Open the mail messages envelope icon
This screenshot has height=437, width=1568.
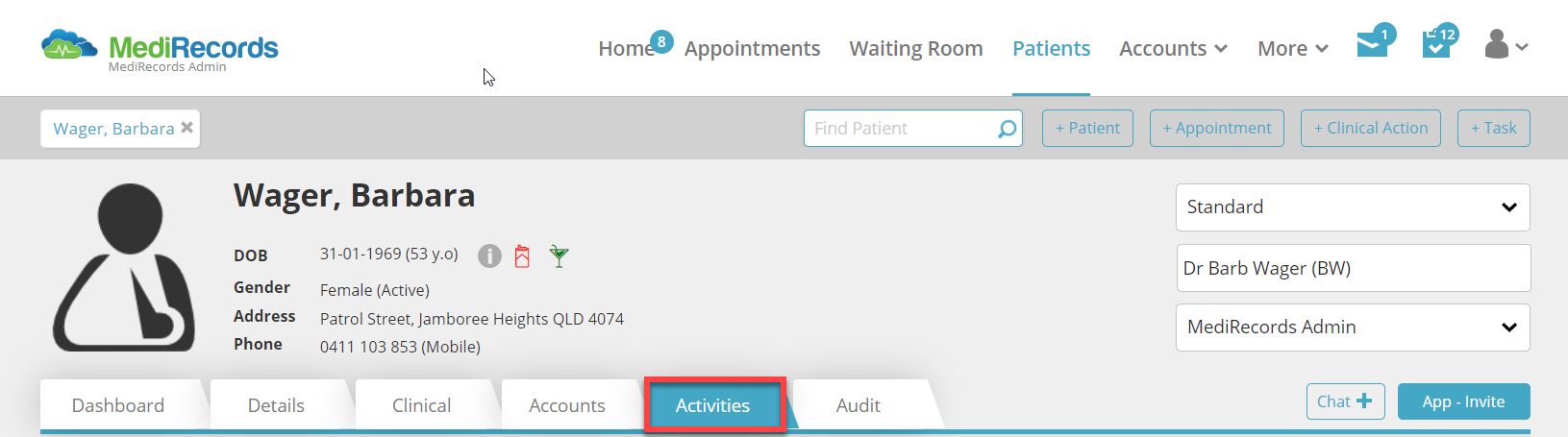tap(1372, 44)
